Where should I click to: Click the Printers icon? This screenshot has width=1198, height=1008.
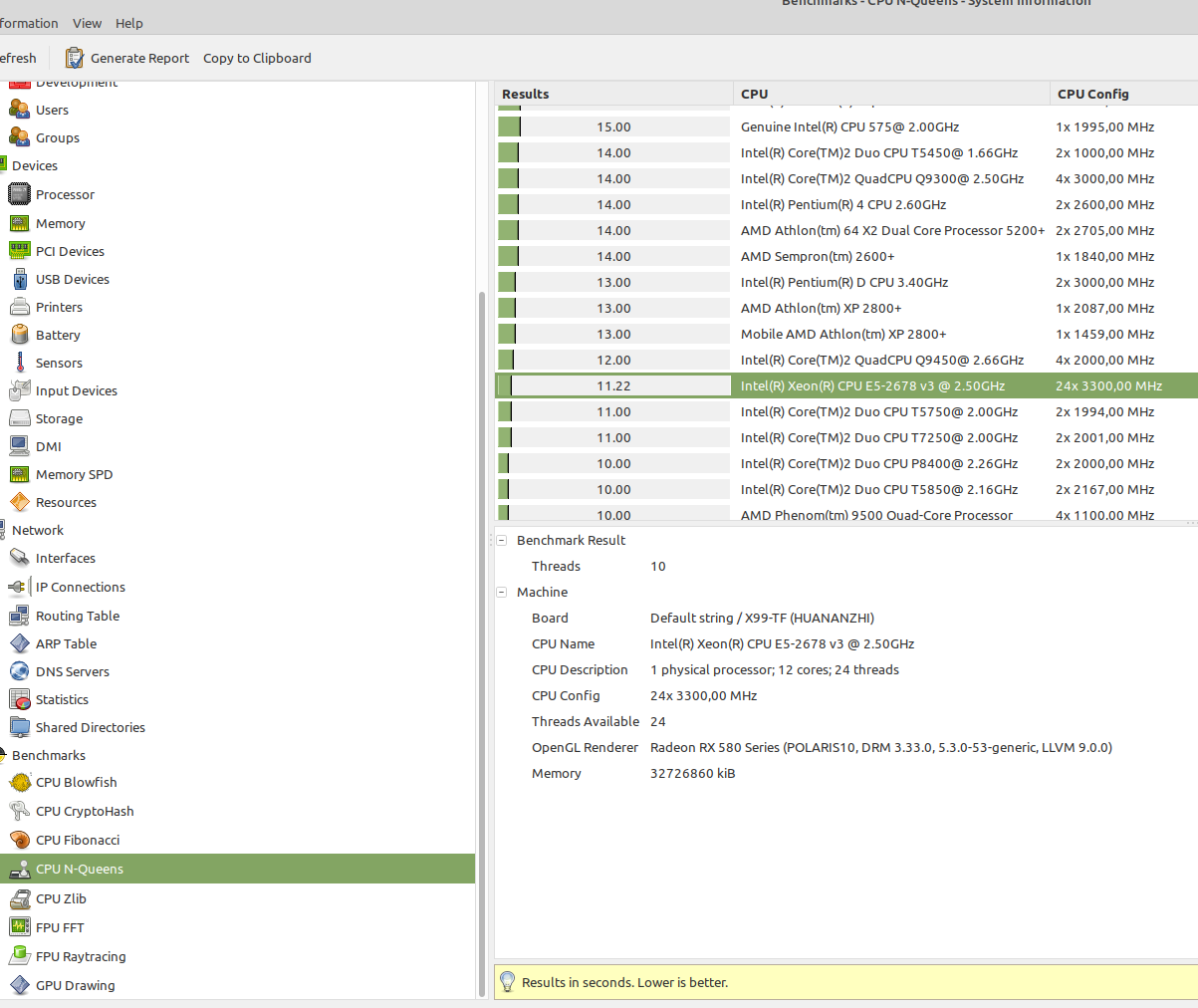19,307
